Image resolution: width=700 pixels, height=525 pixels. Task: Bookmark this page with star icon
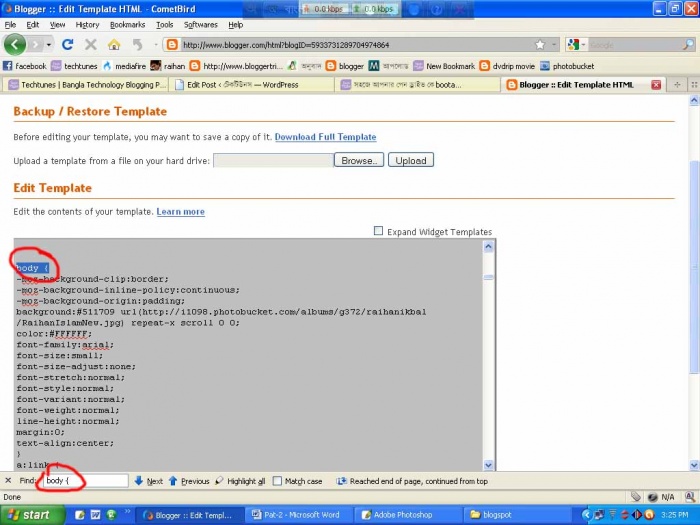pos(540,45)
